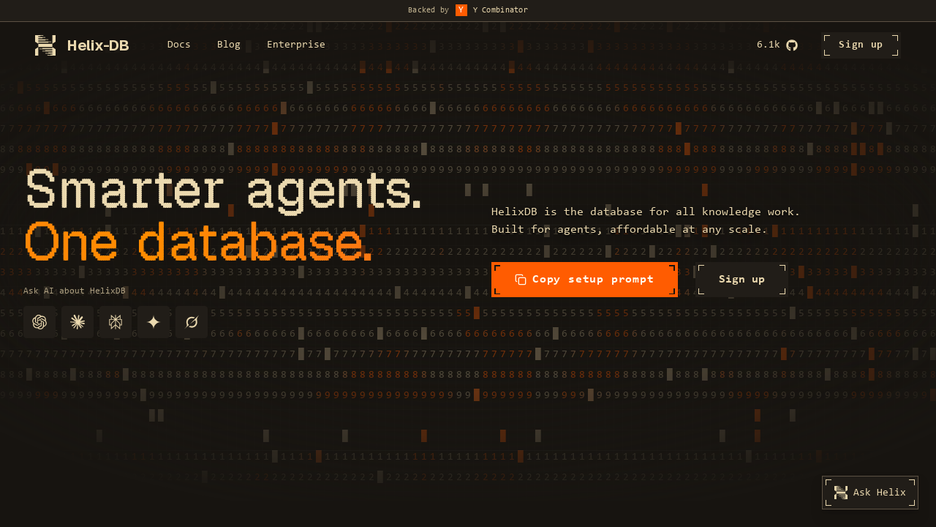The image size is (936, 527).
Task: Click 'HelixDB is the database' description text
Action: coord(645,212)
